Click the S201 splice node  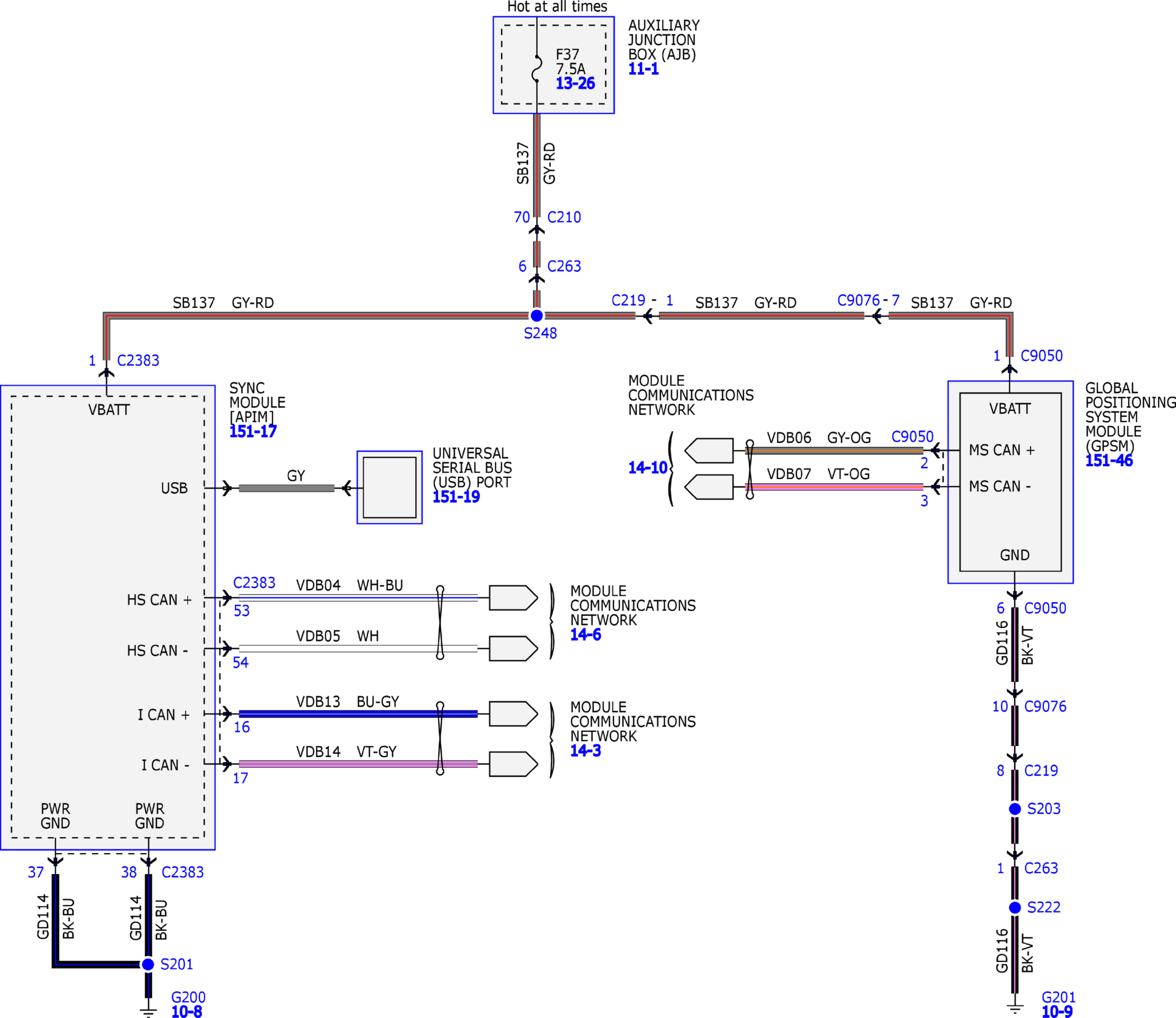(148, 964)
